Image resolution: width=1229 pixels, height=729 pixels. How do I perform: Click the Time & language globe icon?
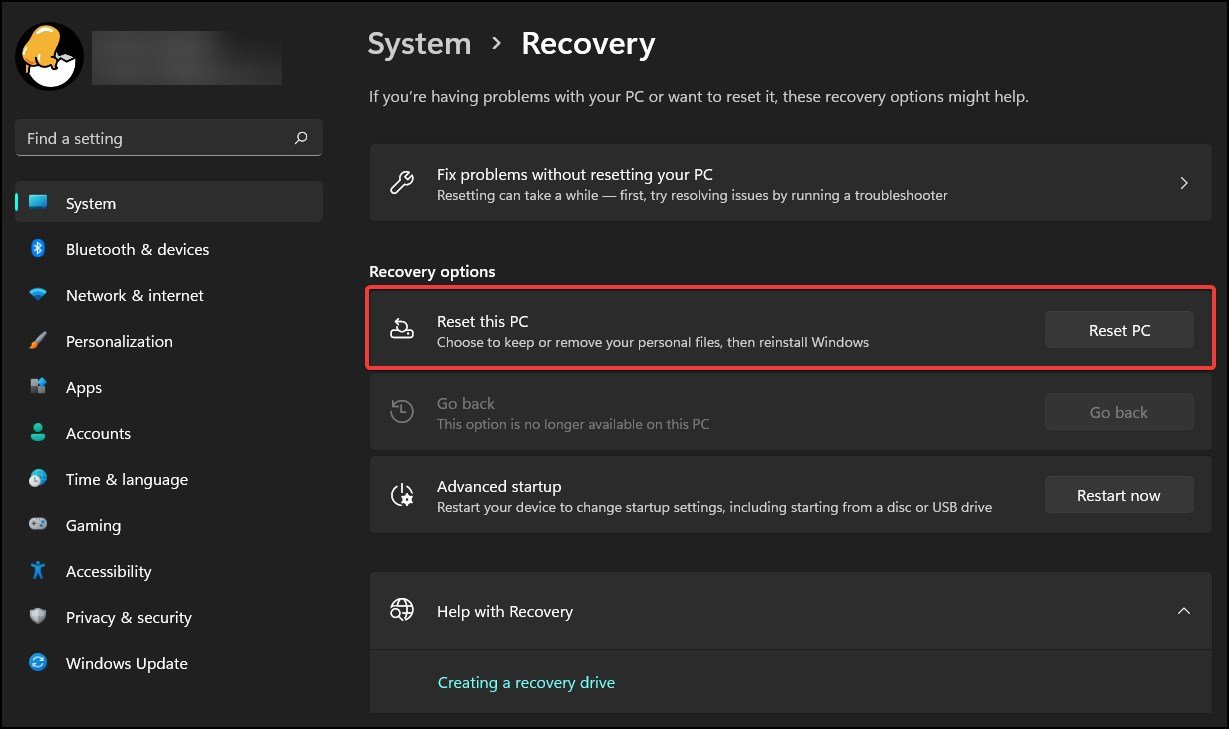(38, 479)
